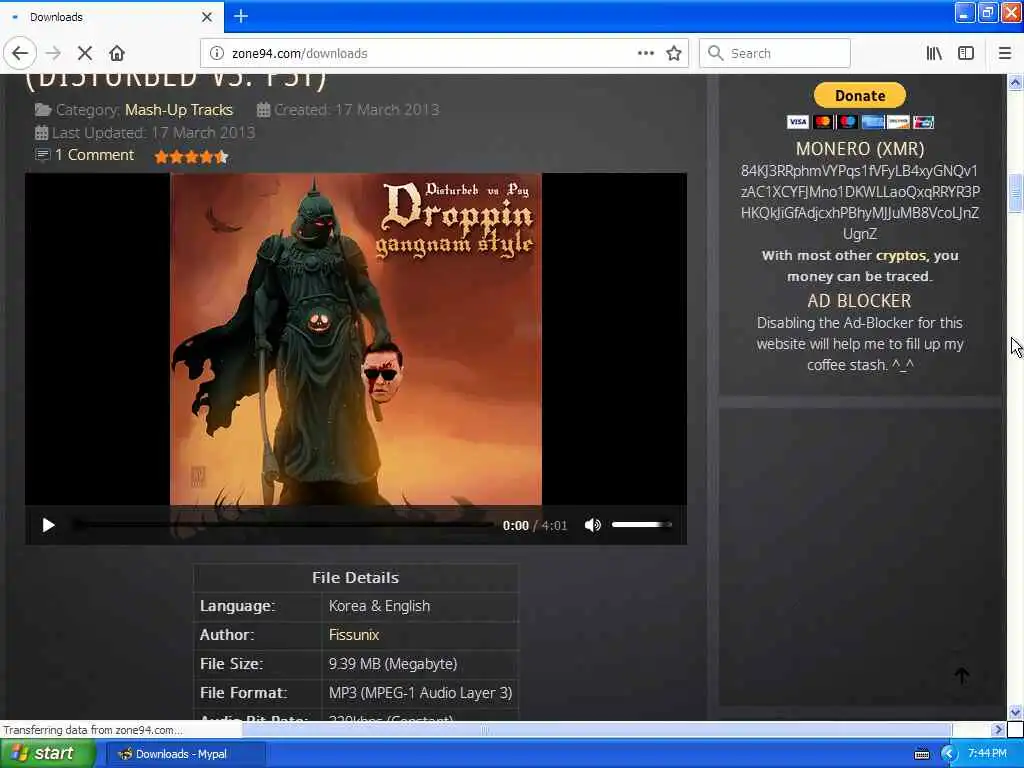
Task: Rate the track using the stars
Action: coord(191,157)
